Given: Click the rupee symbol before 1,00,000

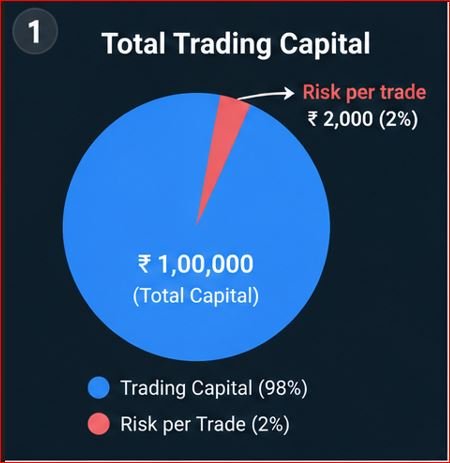Looking at the screenshot, I should [x=145, y=264].
